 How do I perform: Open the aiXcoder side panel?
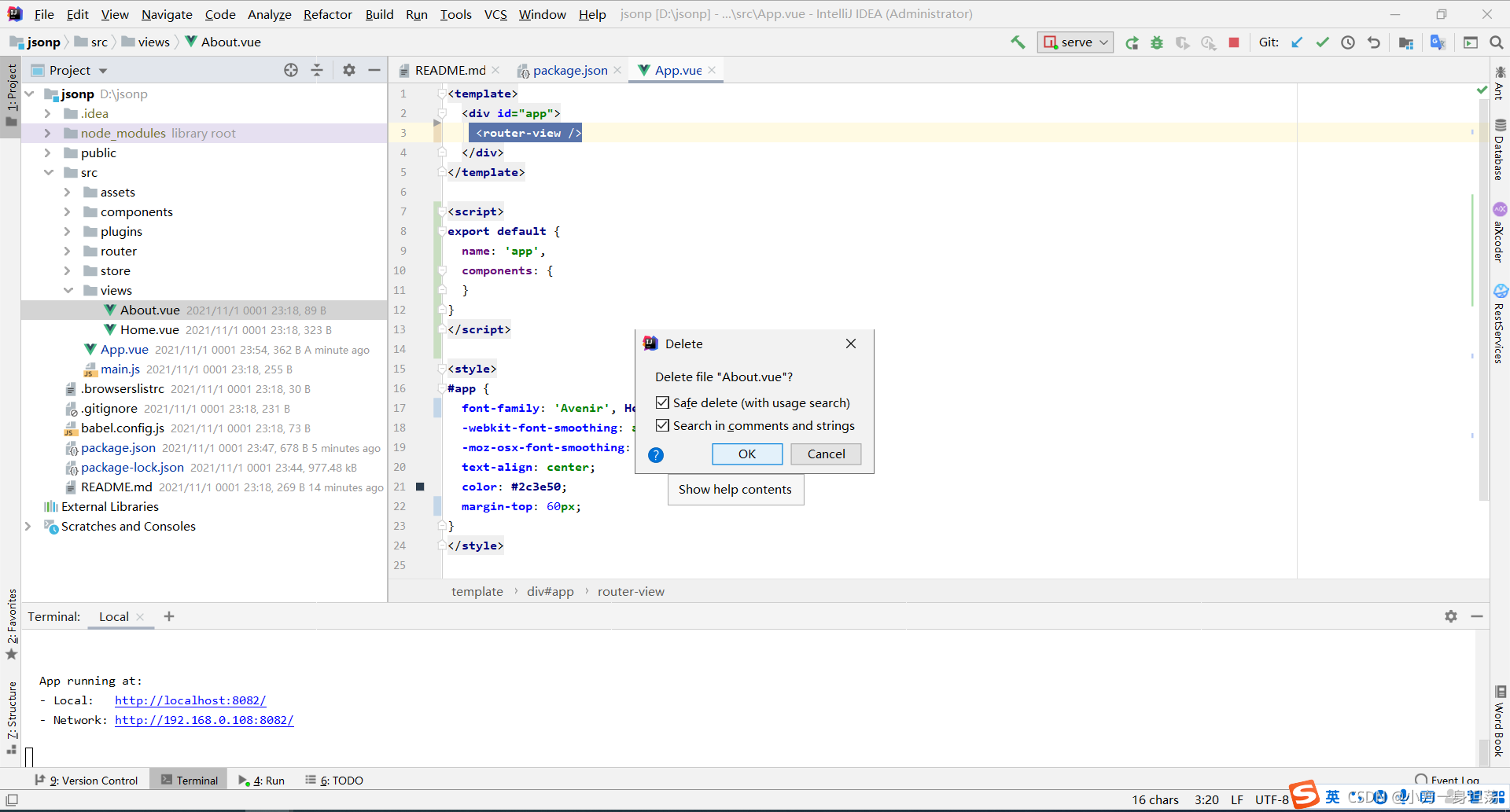1500,233
